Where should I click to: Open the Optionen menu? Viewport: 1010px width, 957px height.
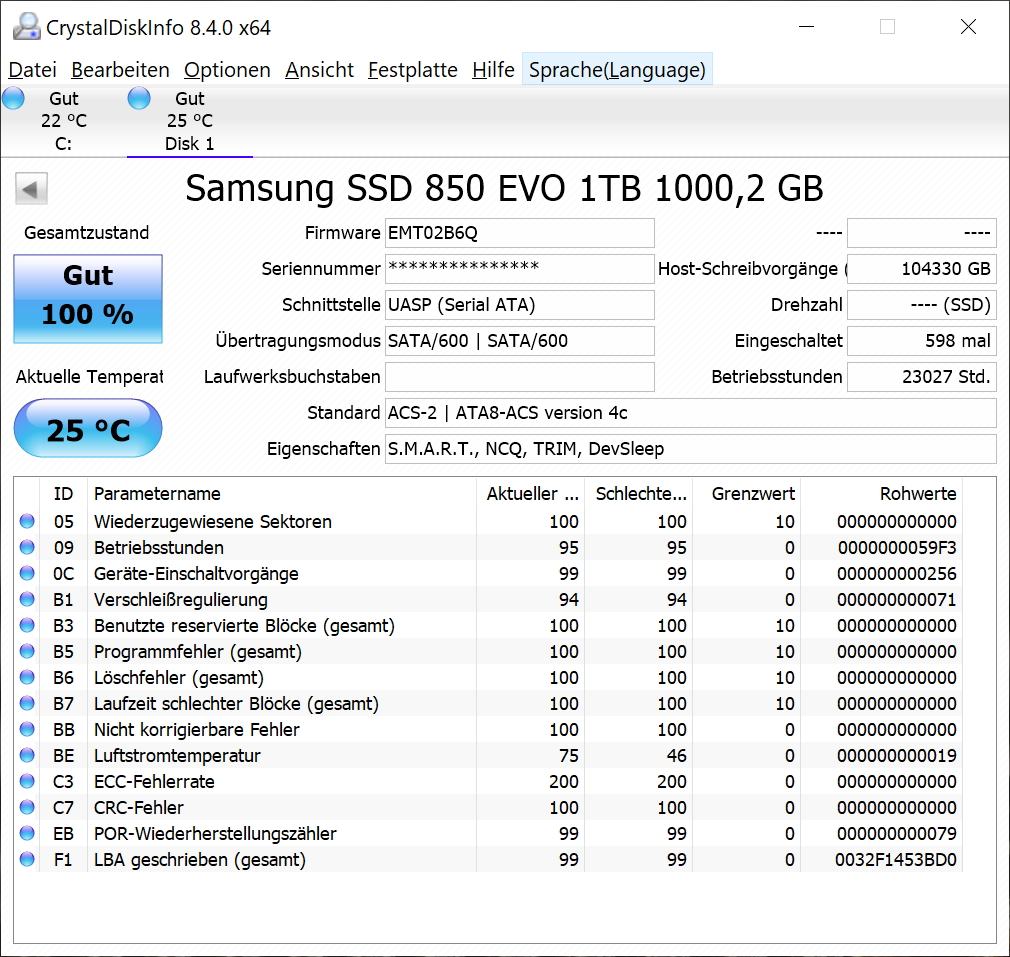click(227, 70)
